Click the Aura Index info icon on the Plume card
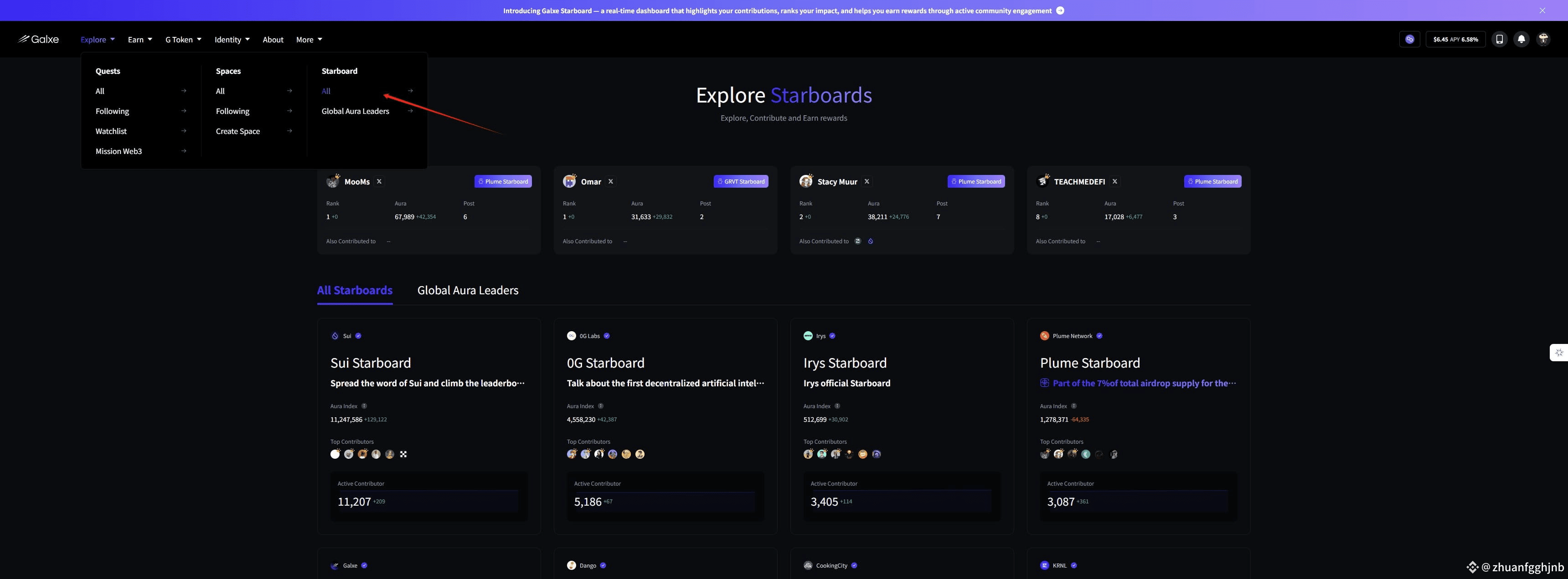The image size is (1568, 579). pyautogui.click(x=1074, y=406)
